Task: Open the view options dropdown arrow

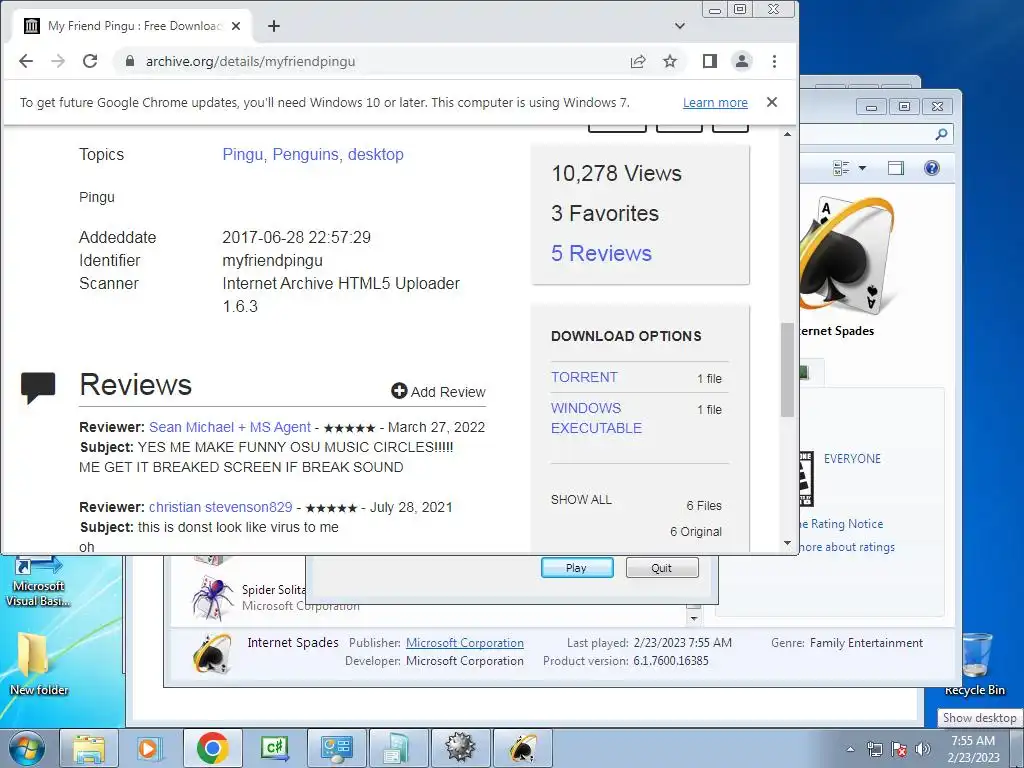Action: click(862, 168)
